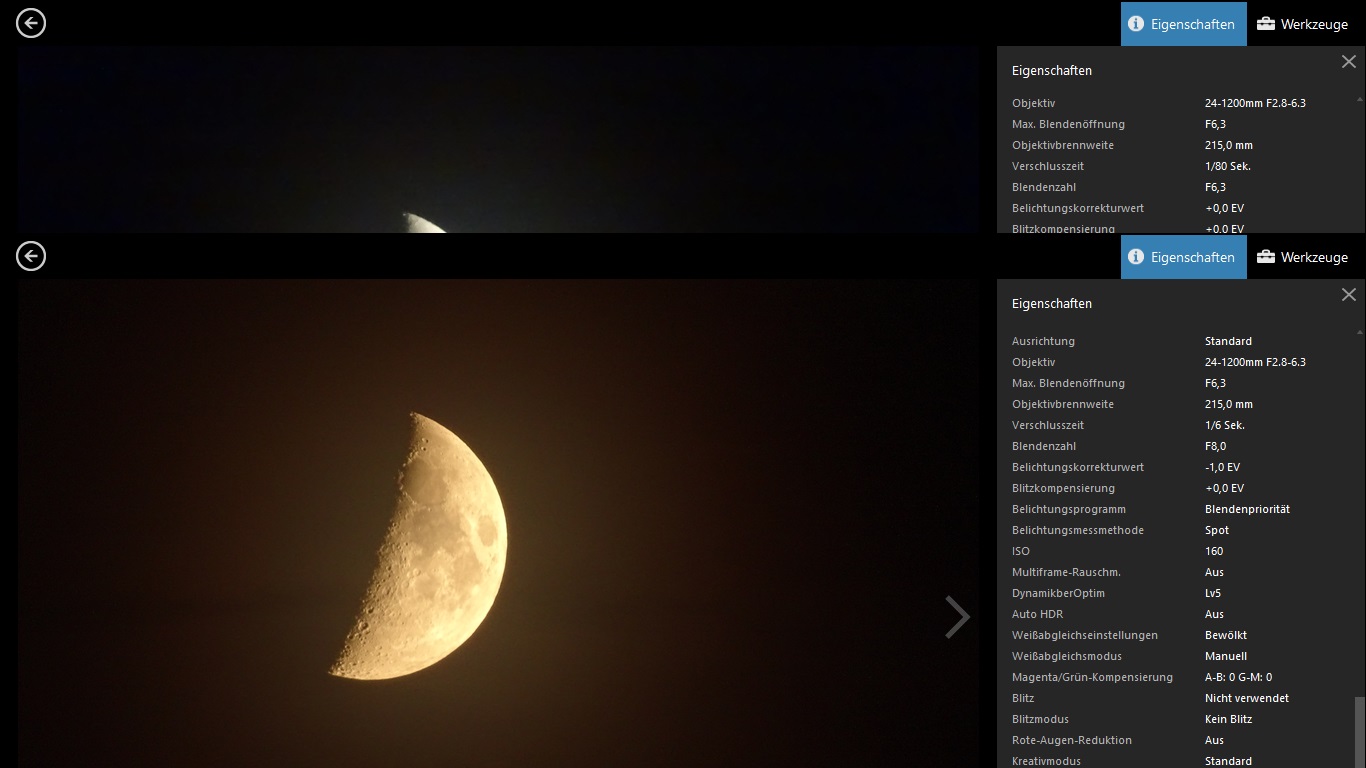Open Werkzeuge in the lower viewer
1366x768 pixels.
1303,257
